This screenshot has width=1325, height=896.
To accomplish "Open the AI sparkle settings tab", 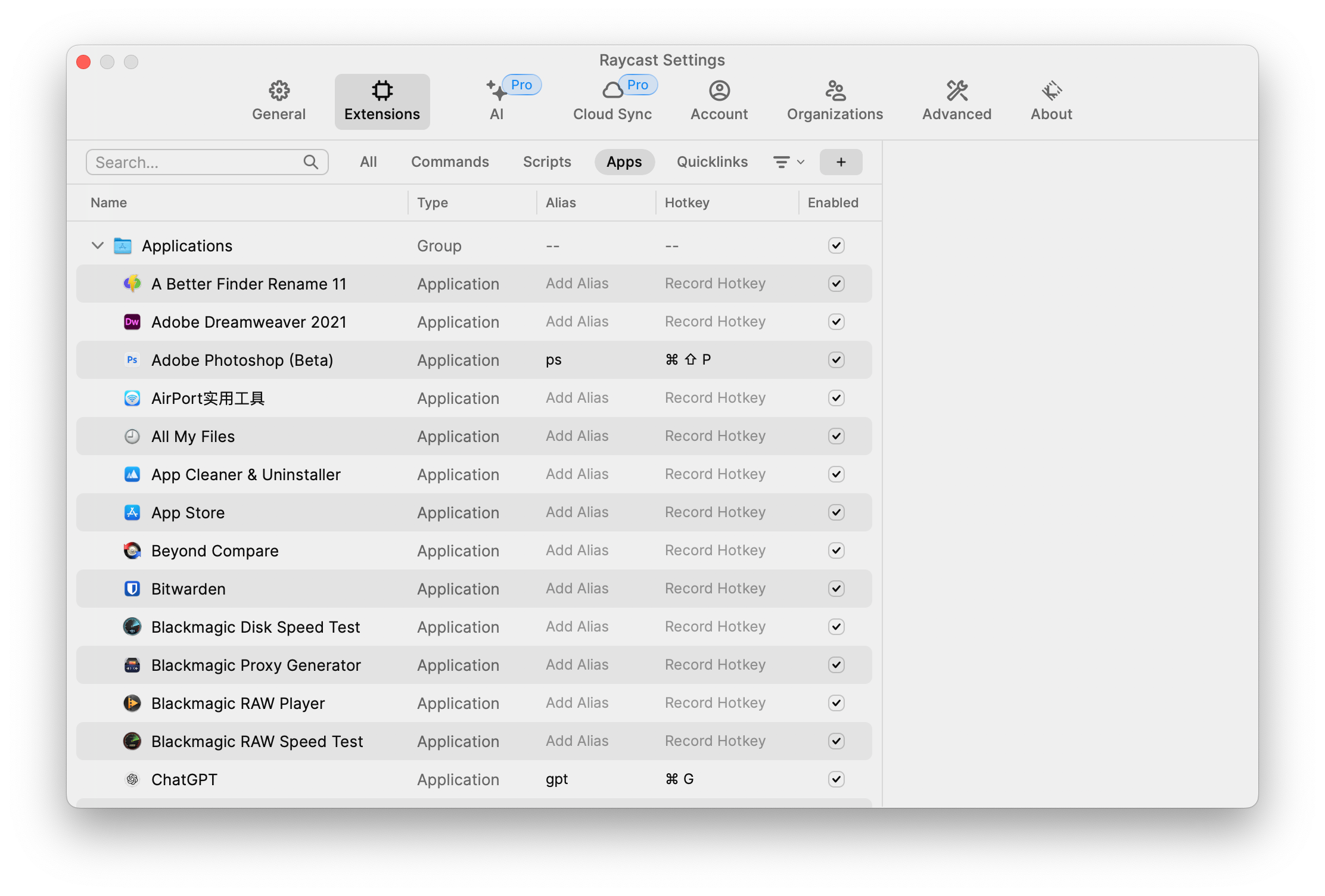I will point(497,101).
